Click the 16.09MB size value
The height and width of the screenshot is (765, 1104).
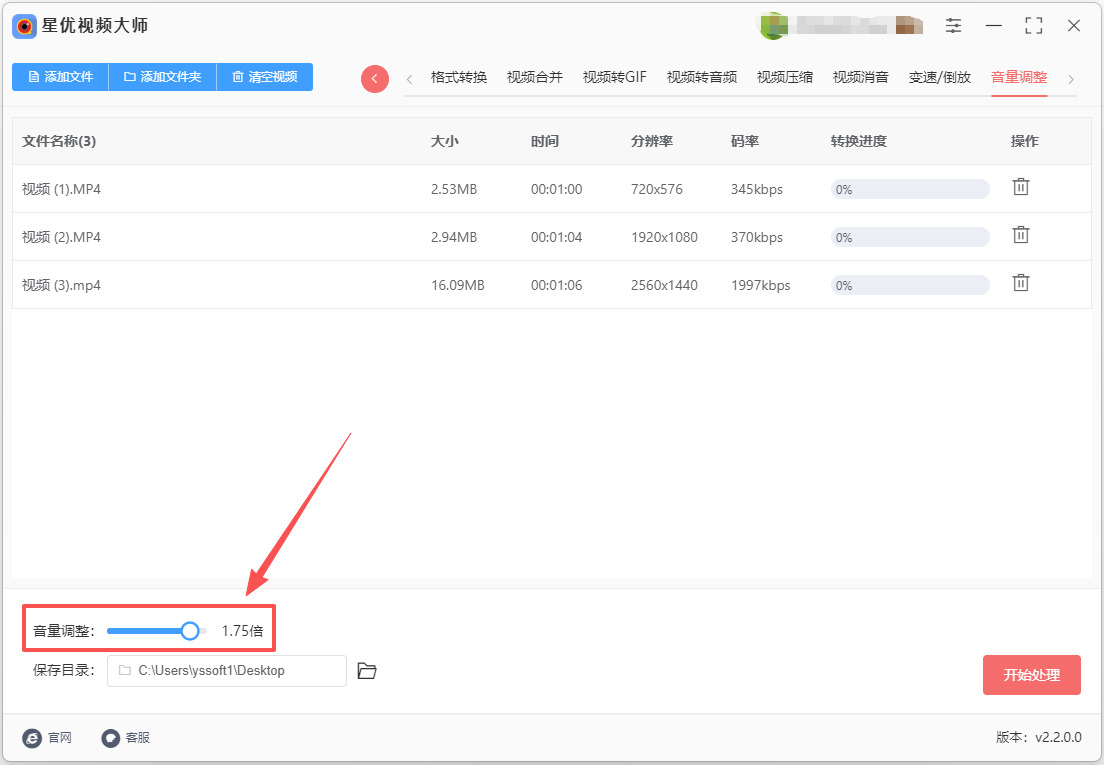(x=458, y=285)
